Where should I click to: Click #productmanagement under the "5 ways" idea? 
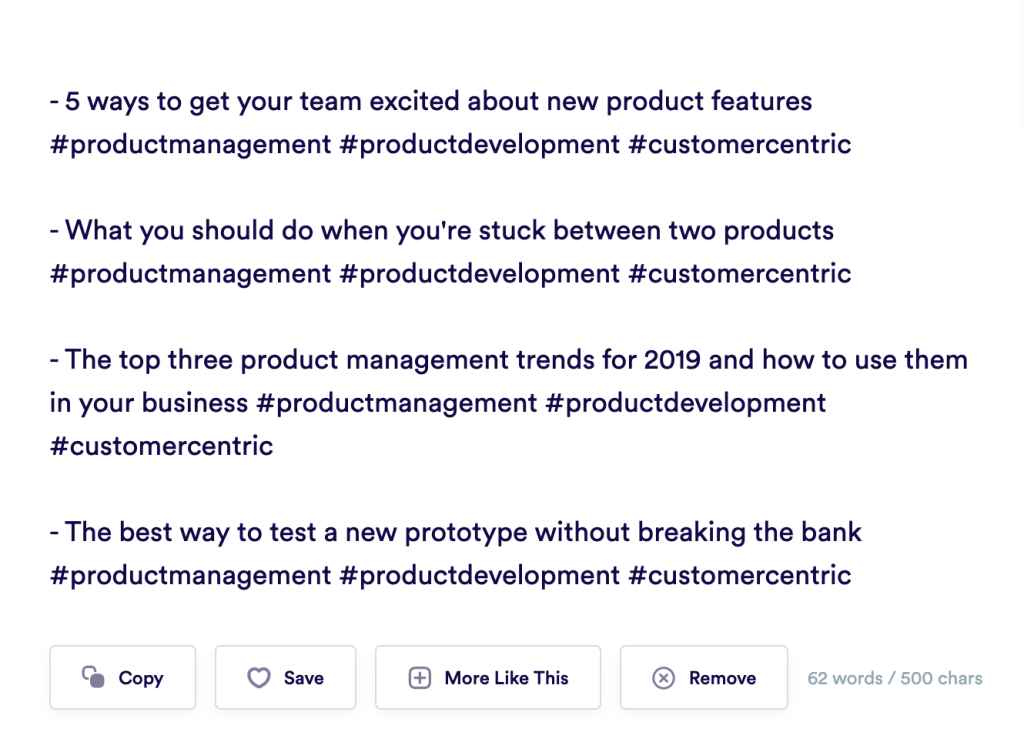[190, 144]
